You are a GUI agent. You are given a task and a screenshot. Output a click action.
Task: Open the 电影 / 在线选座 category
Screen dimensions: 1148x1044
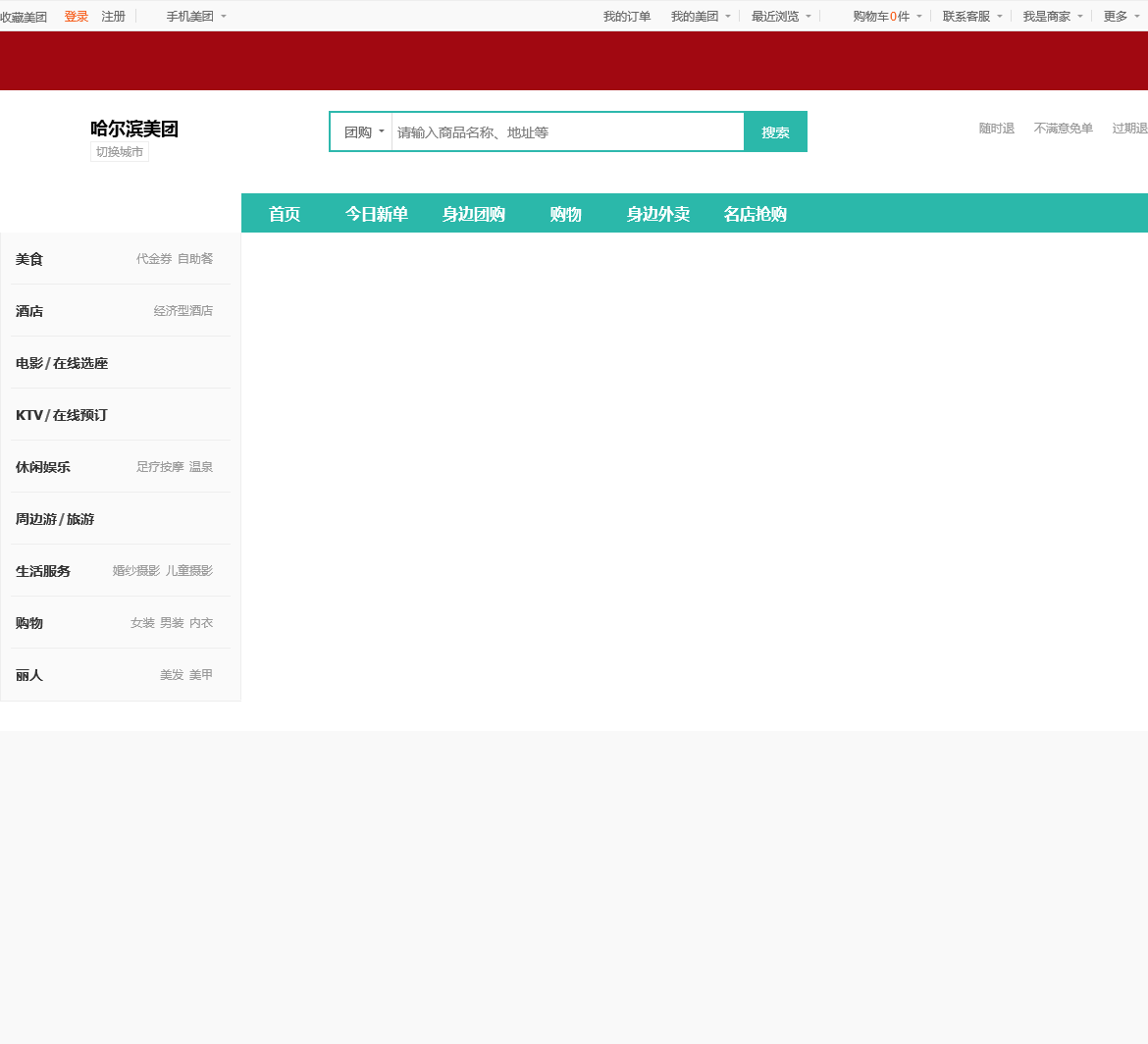(x=62, y=363)
